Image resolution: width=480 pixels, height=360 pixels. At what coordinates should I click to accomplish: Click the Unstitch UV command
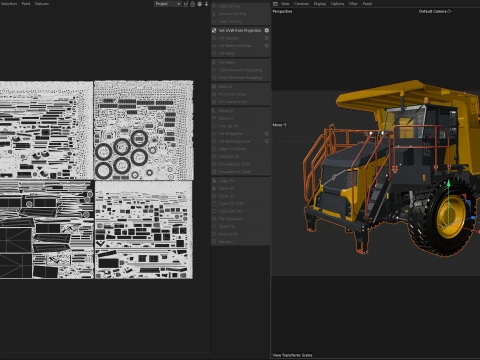(x=240, y=157)
